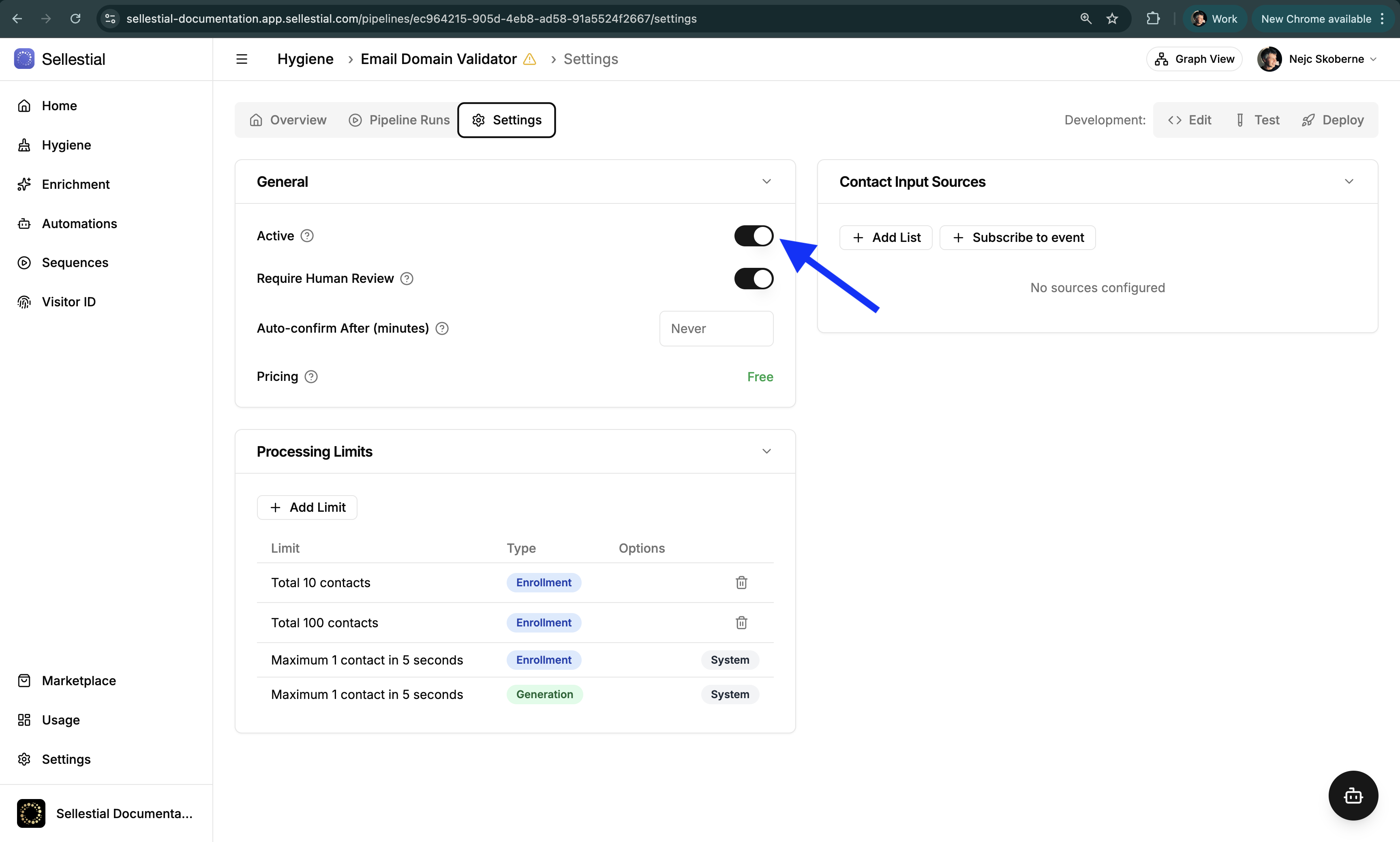Viewport: 1400px width, 842px height.
Task: Open Visitor ID in the sidebar
Action: (69, 302)
